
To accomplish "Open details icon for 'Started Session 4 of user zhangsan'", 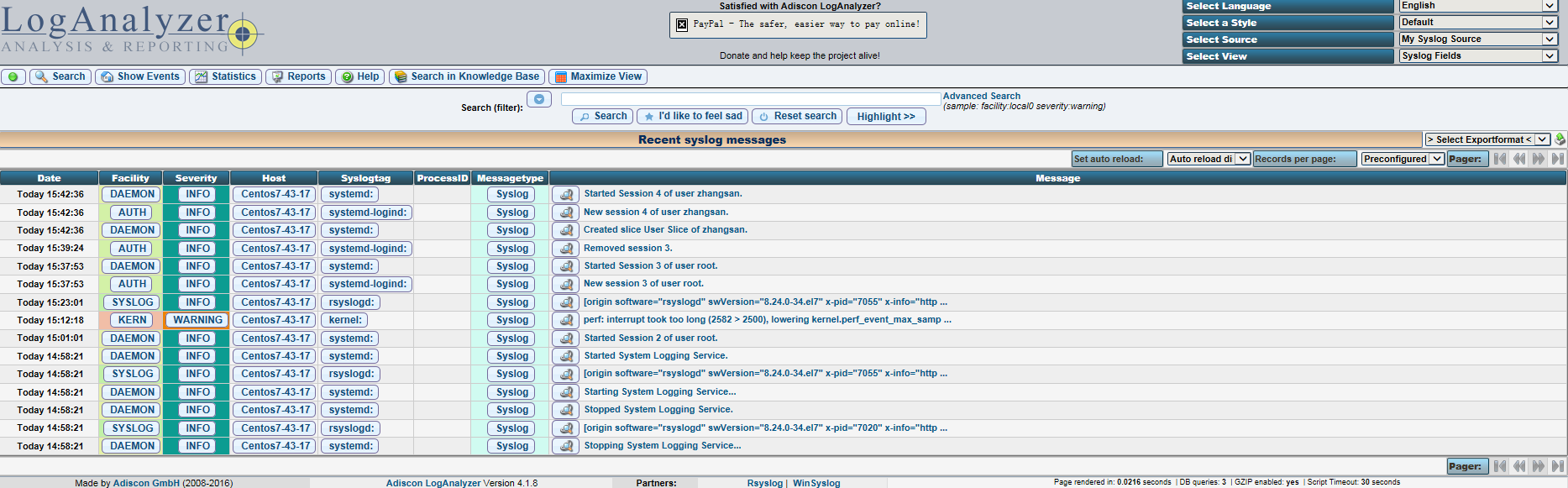I will coord(566,194).
